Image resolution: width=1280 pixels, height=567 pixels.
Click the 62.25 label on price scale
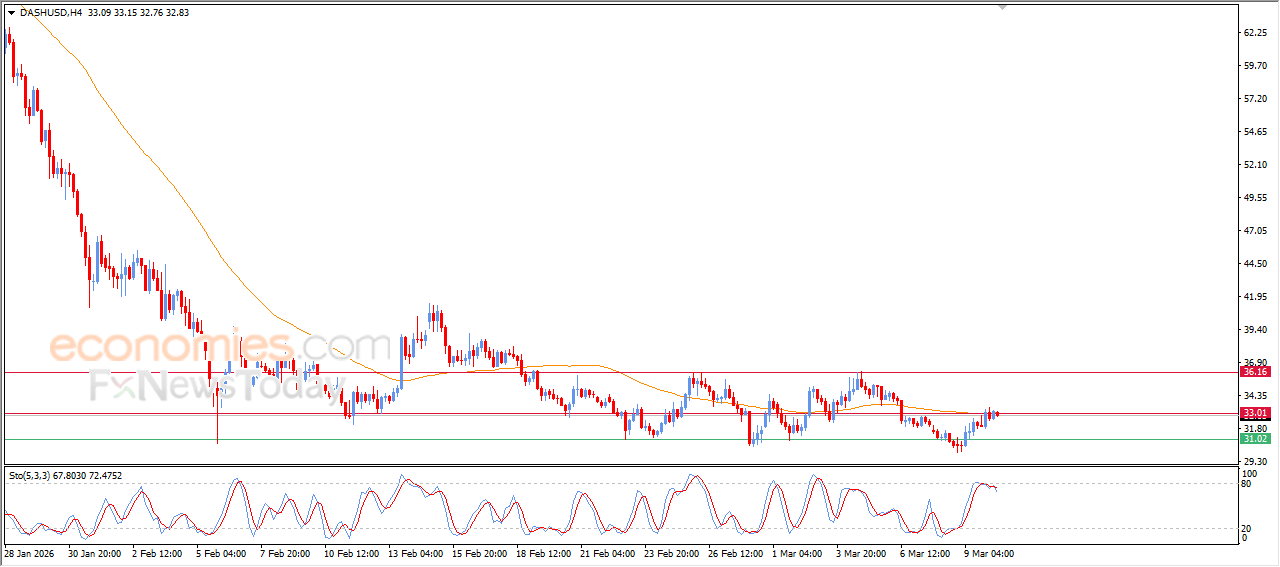pyautogui.click(x=1255, y=33)
